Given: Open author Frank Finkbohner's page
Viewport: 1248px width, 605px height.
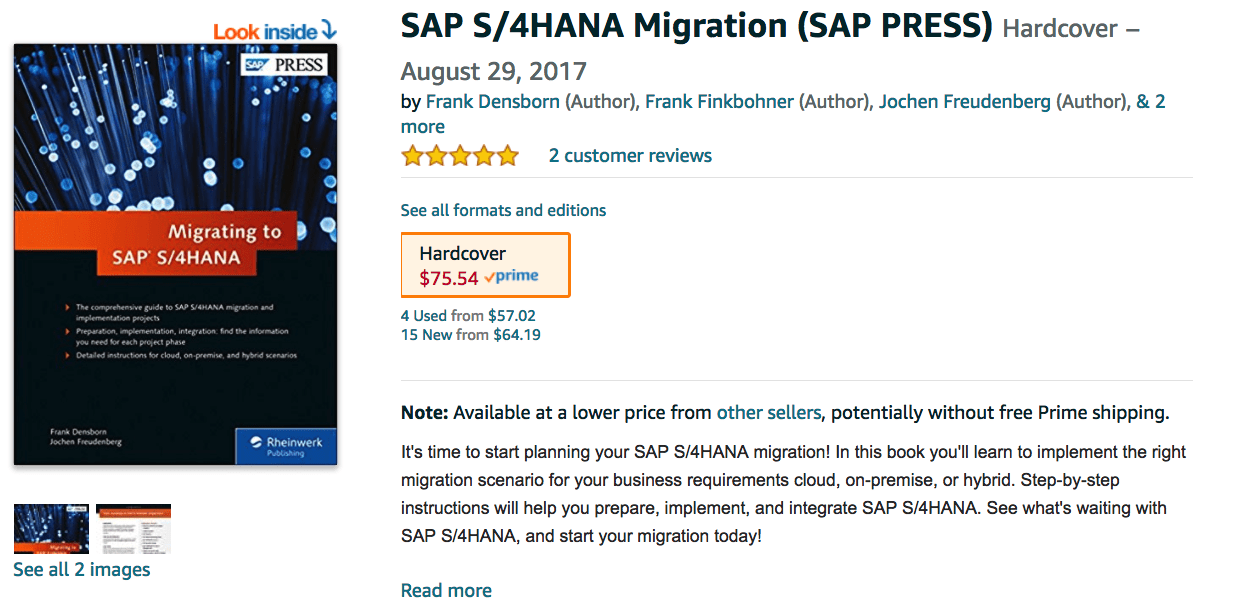Looking at the screenshot, I should tap(719, 102).
